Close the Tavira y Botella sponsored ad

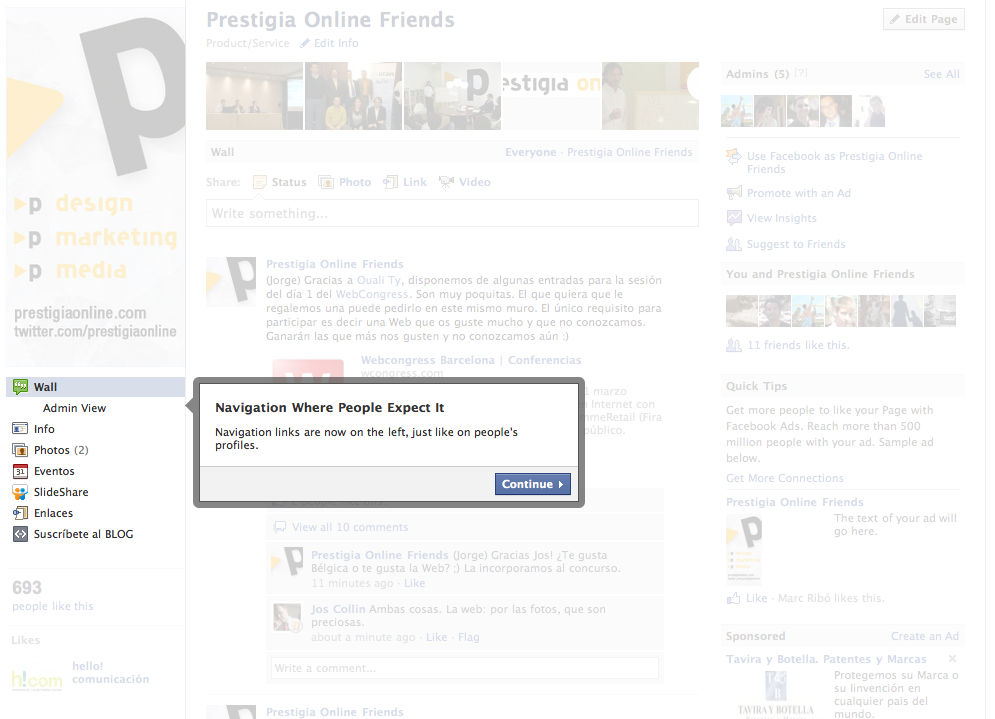(x=952, y=659)
